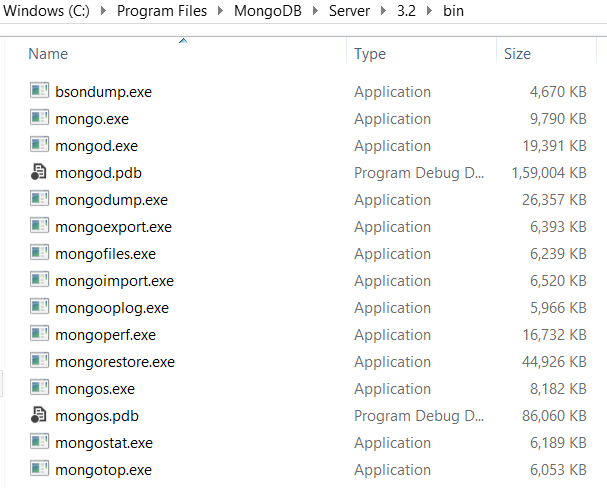
Task: Click the mongod.pdb debug file icon
Action: [x=39, y=172]
